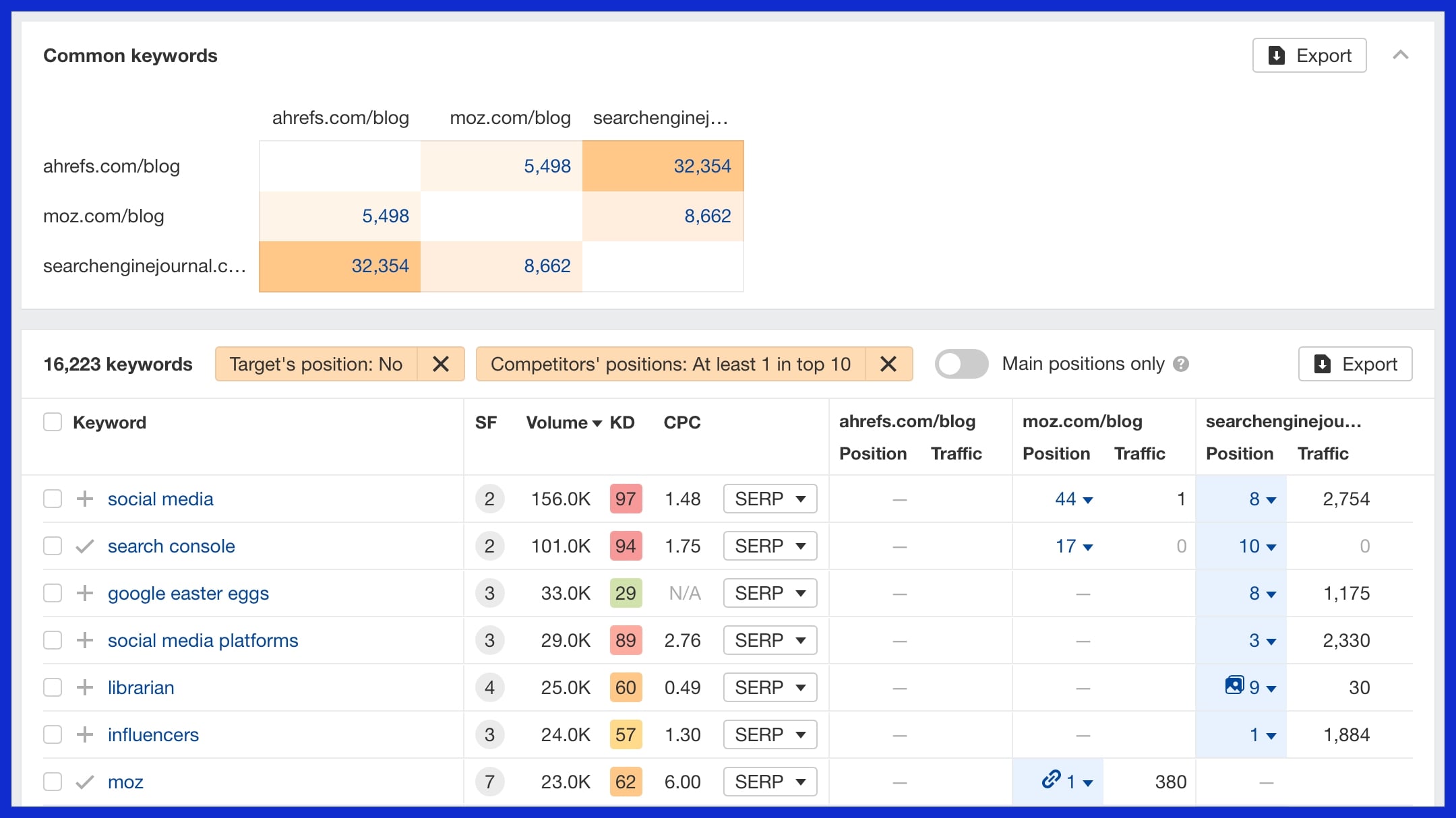Open the librarian keyword link
This screenshot has height=818, width=1456.
coord(141,687)
